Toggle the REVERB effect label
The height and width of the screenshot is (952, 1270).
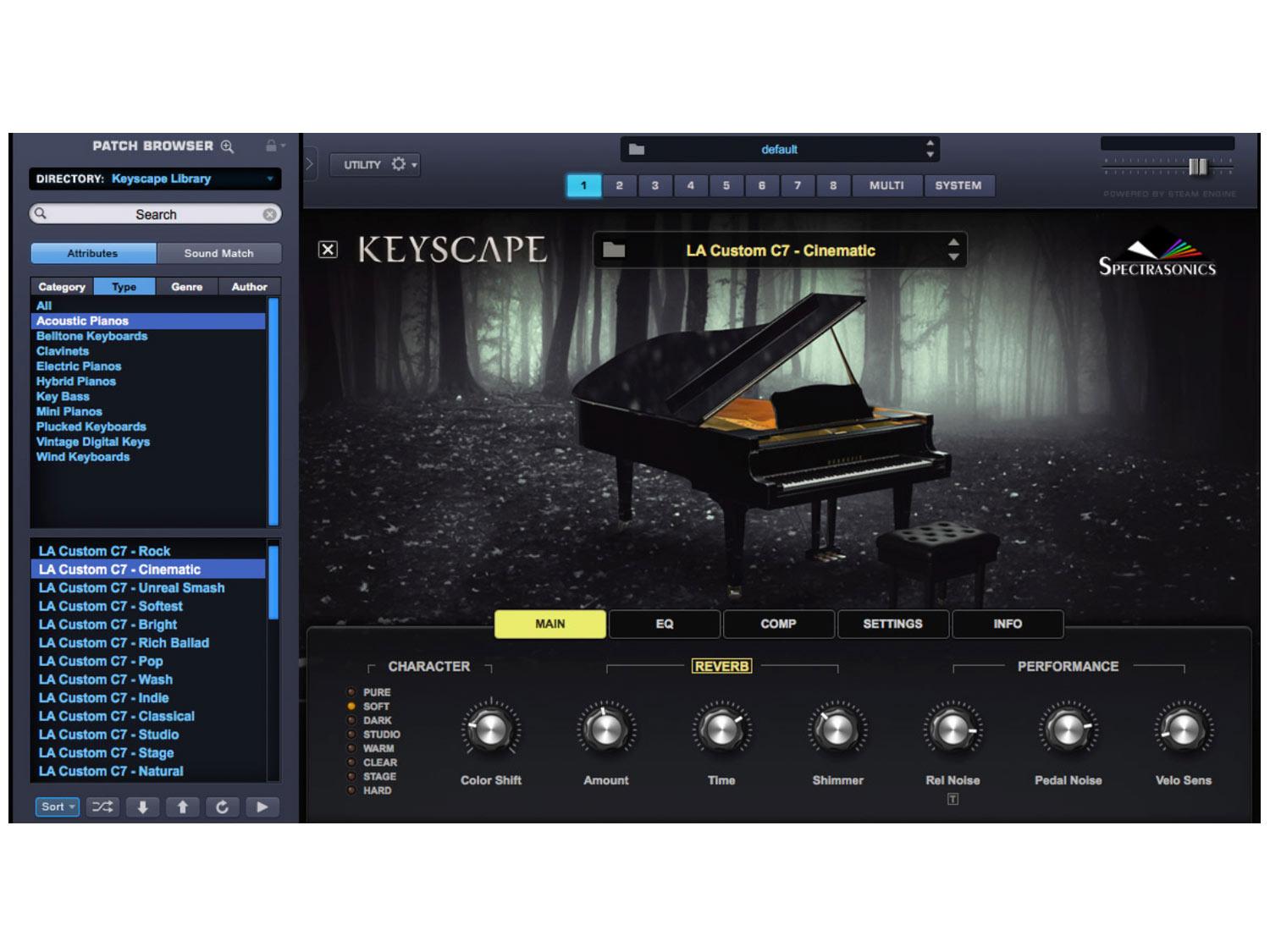point(721,667)
